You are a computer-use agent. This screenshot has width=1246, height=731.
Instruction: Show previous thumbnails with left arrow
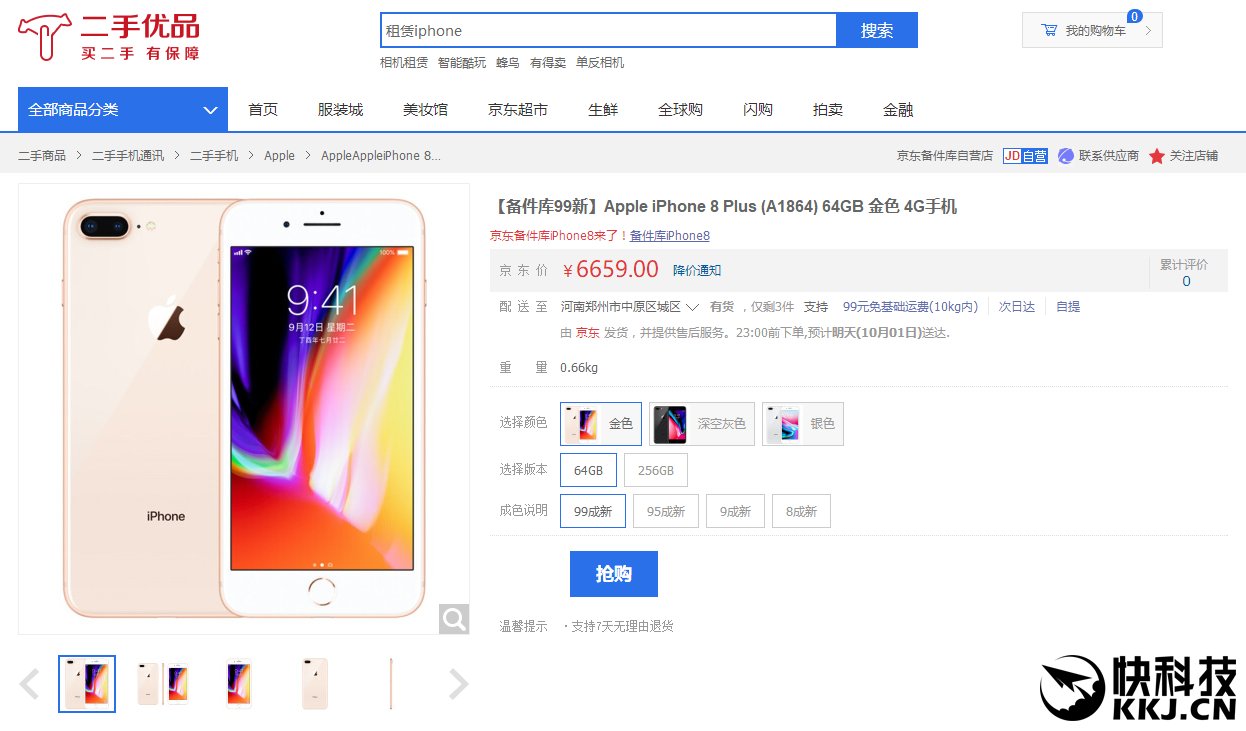coord(30,684)
